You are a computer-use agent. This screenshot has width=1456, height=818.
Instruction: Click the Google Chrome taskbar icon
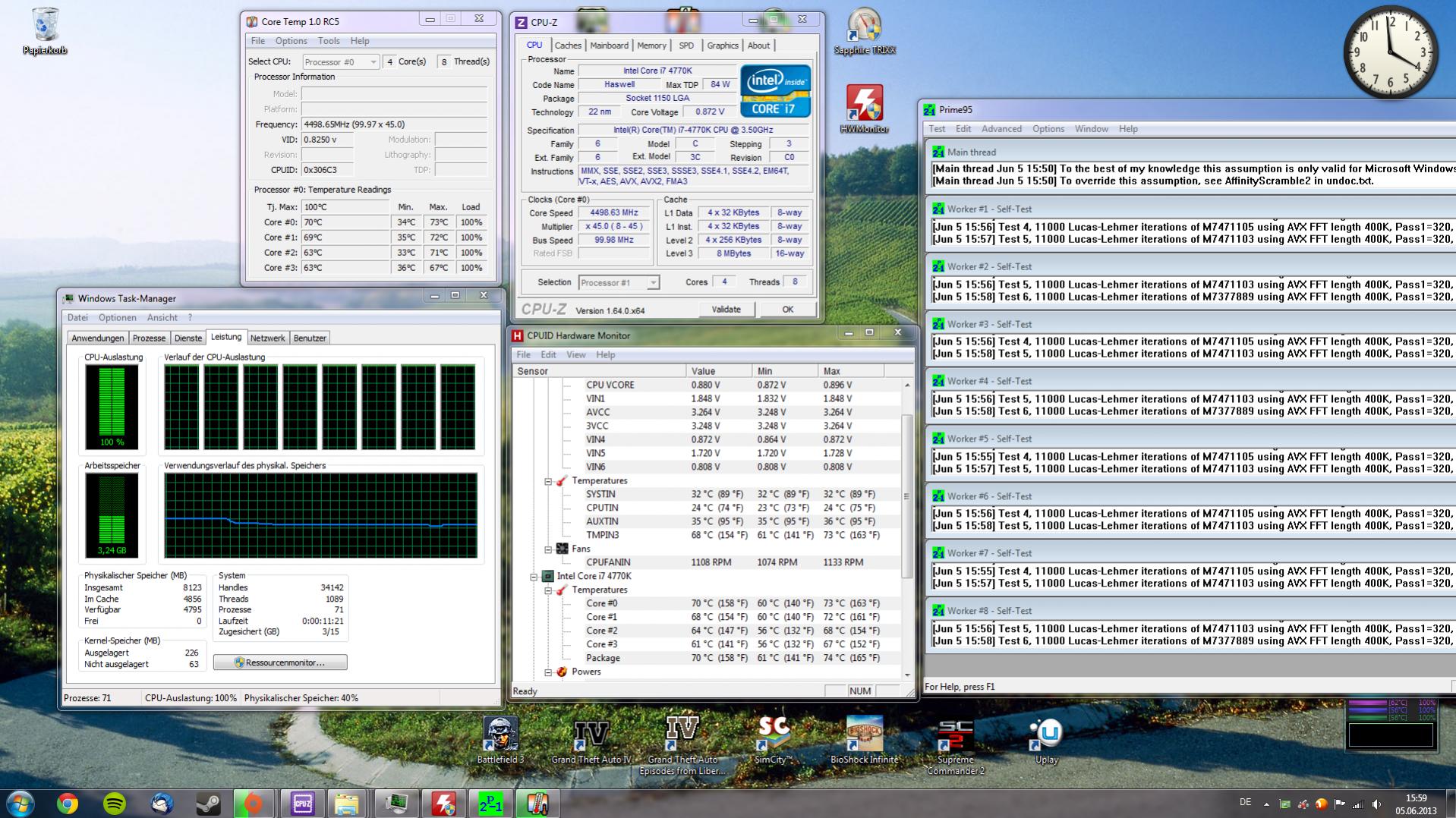tap(68, 803)
